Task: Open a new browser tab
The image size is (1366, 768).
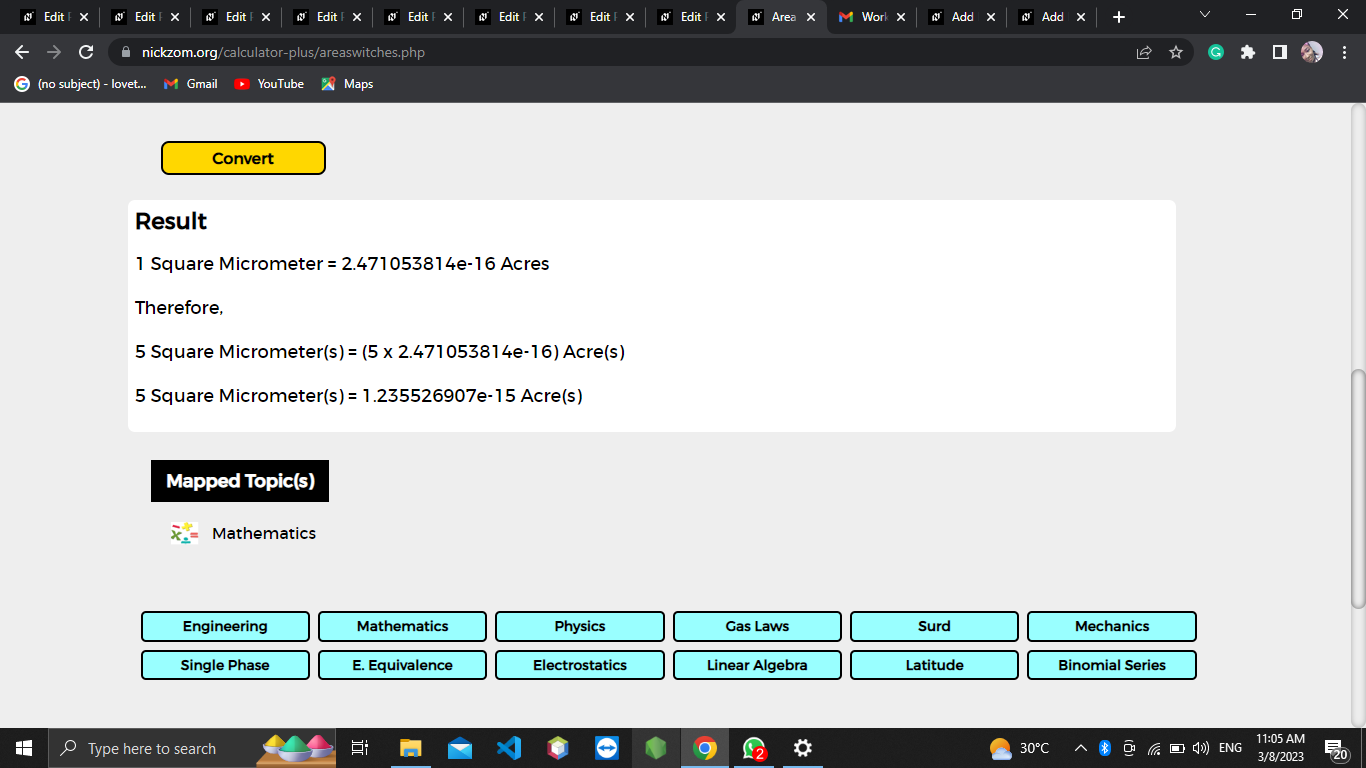Action: 1119,17
